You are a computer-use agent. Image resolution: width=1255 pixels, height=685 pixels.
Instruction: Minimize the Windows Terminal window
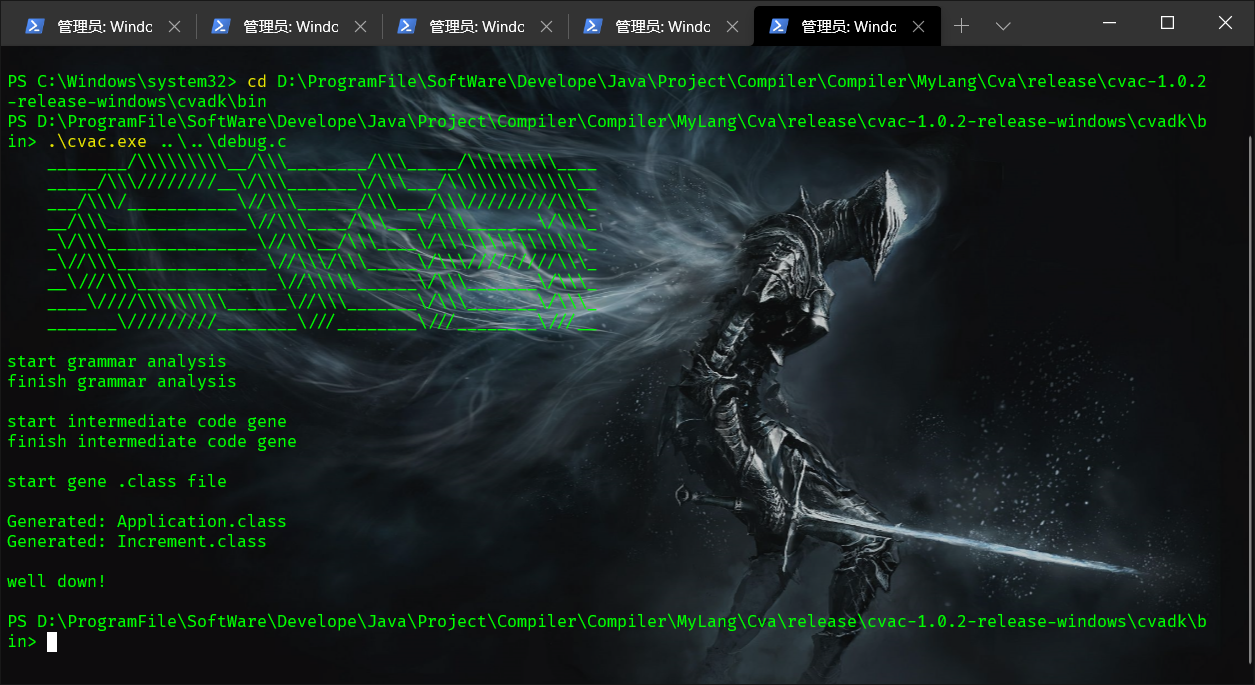point(1110,23)
